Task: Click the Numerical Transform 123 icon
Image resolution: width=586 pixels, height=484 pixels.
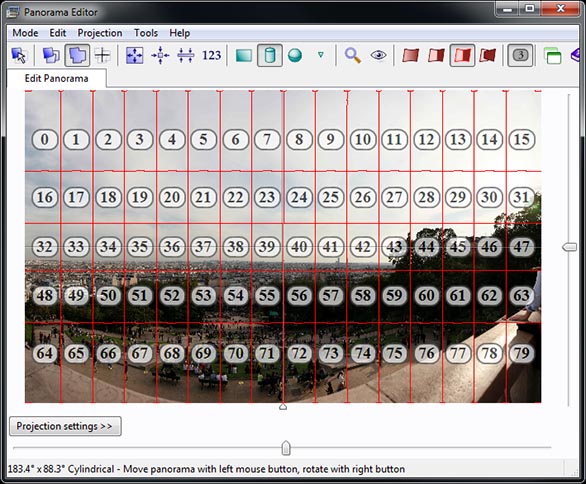Action: (x=212, y=55)
